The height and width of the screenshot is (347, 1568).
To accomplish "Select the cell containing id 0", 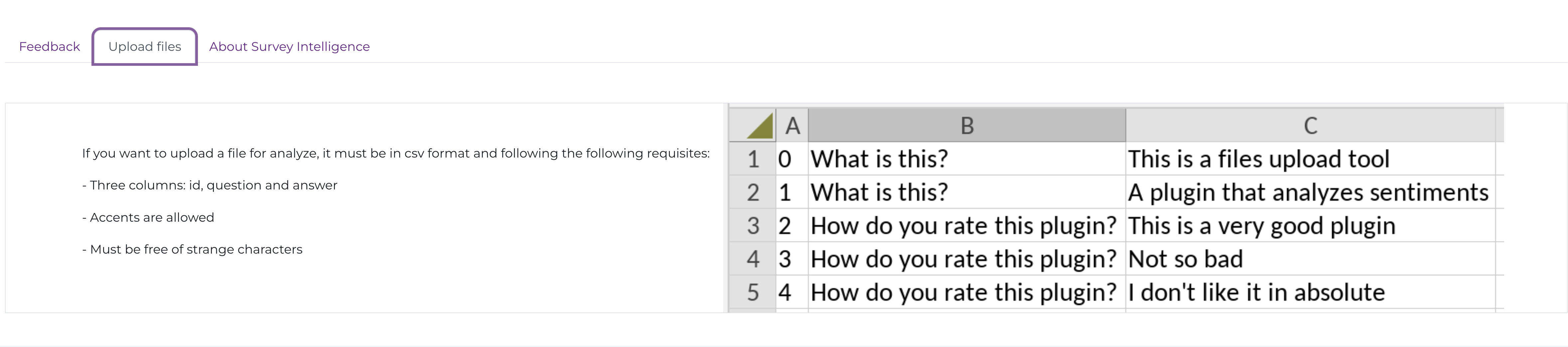I will click(x=785, y=159).
